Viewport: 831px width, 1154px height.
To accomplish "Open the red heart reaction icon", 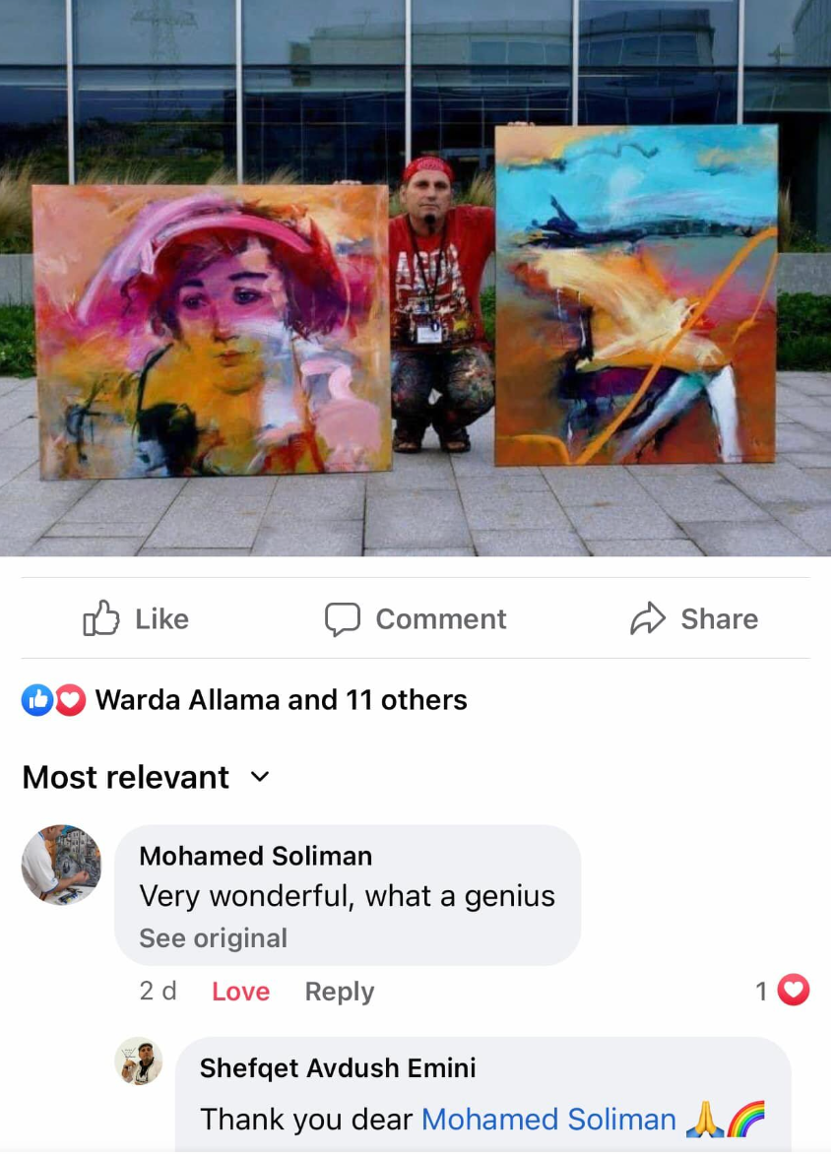I will point(71,700).
